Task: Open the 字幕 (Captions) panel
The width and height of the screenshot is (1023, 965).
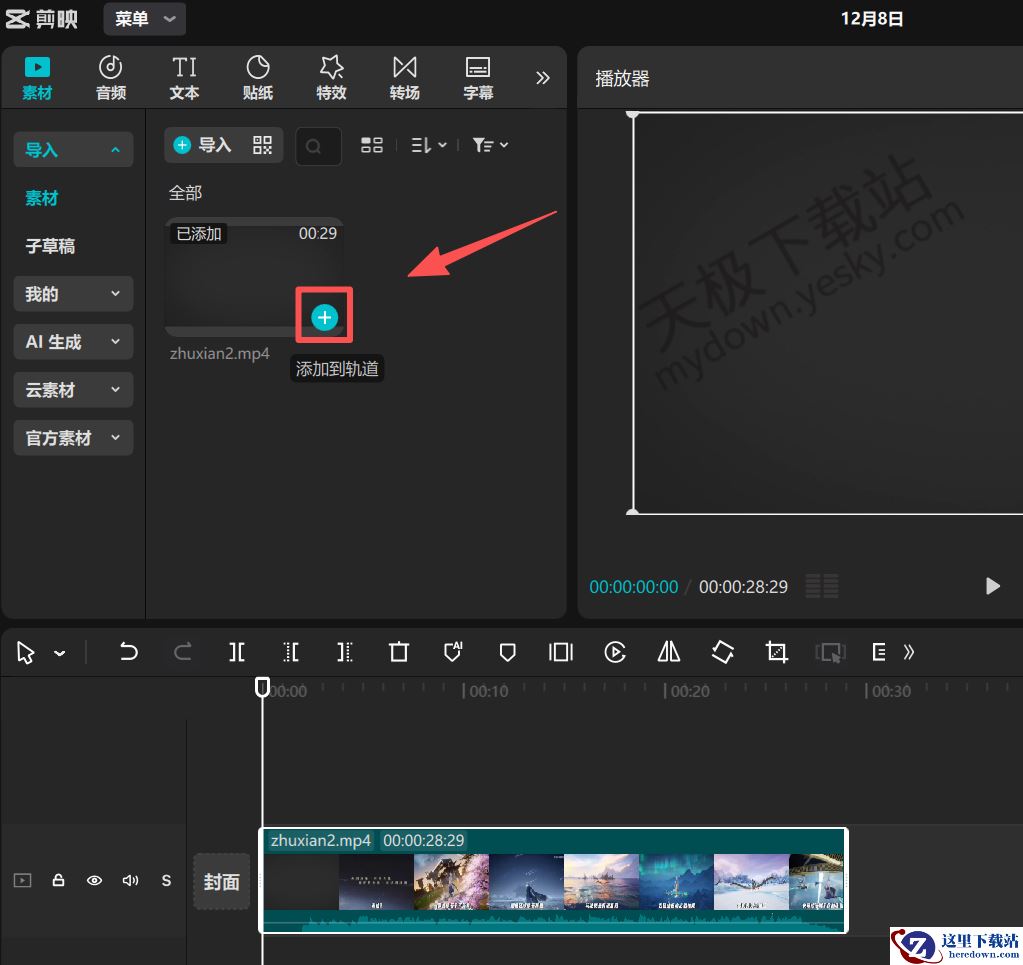Action: [478, 77]
